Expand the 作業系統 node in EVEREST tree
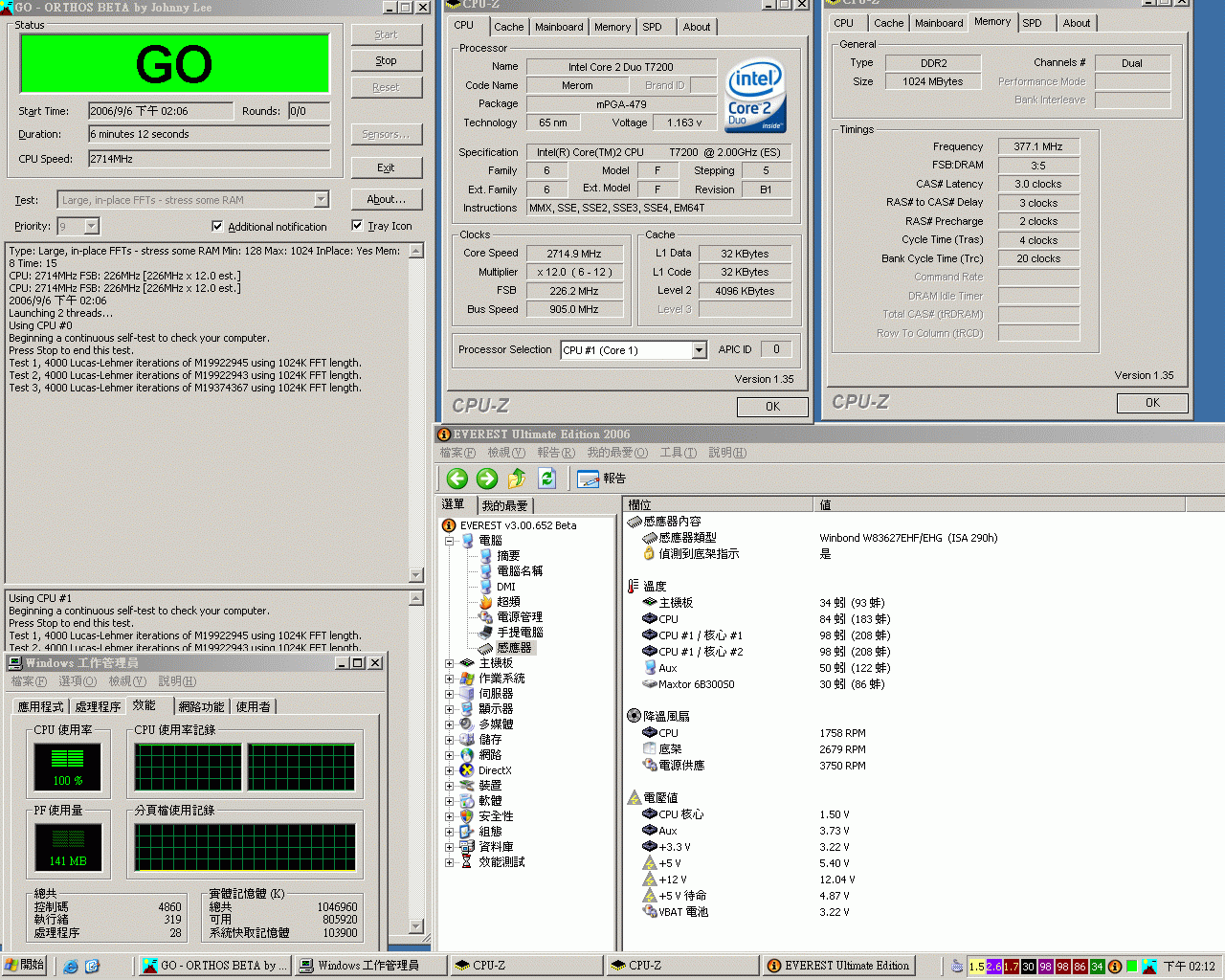This screenshot has width=1225, height=980. point(449,679)
